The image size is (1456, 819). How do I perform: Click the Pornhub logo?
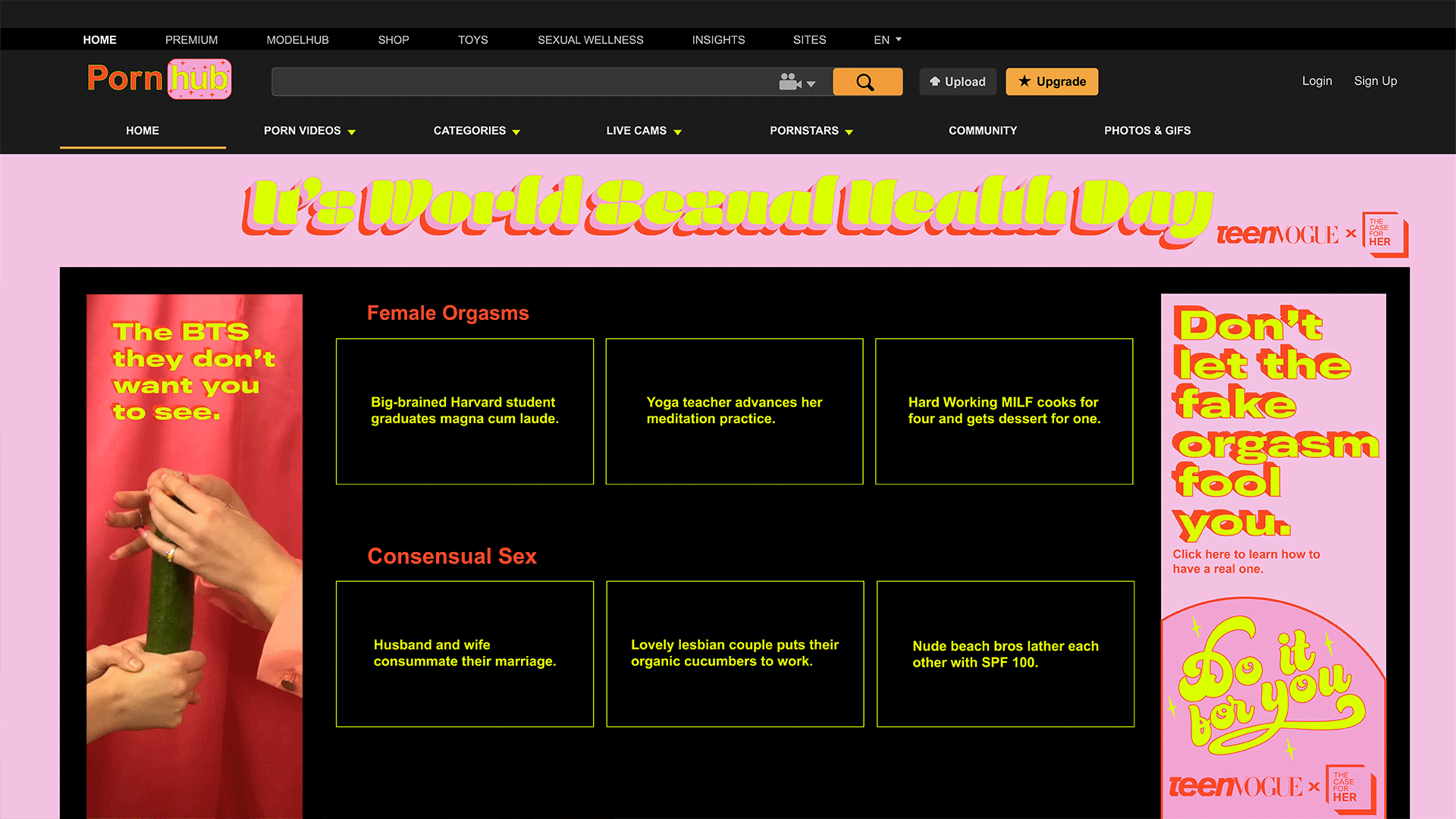click(159, 79)
